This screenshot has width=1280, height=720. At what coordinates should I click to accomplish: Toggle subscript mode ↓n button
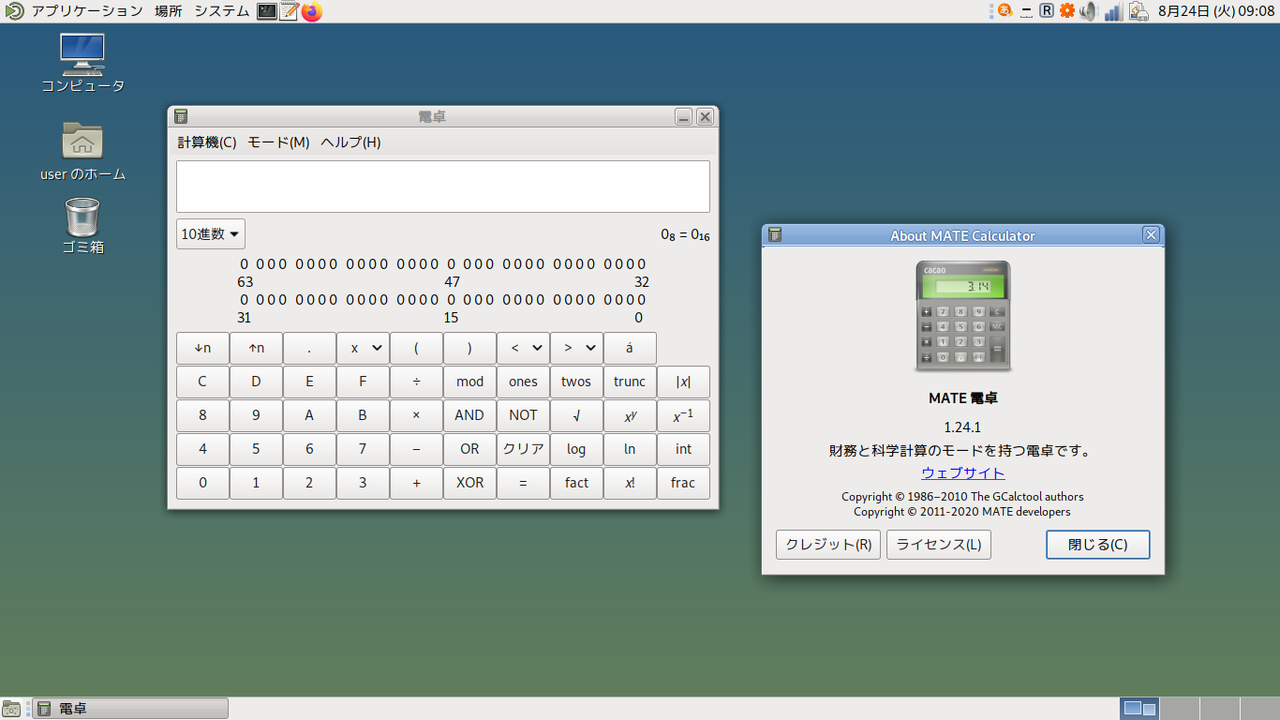click(x=203, y=348)
